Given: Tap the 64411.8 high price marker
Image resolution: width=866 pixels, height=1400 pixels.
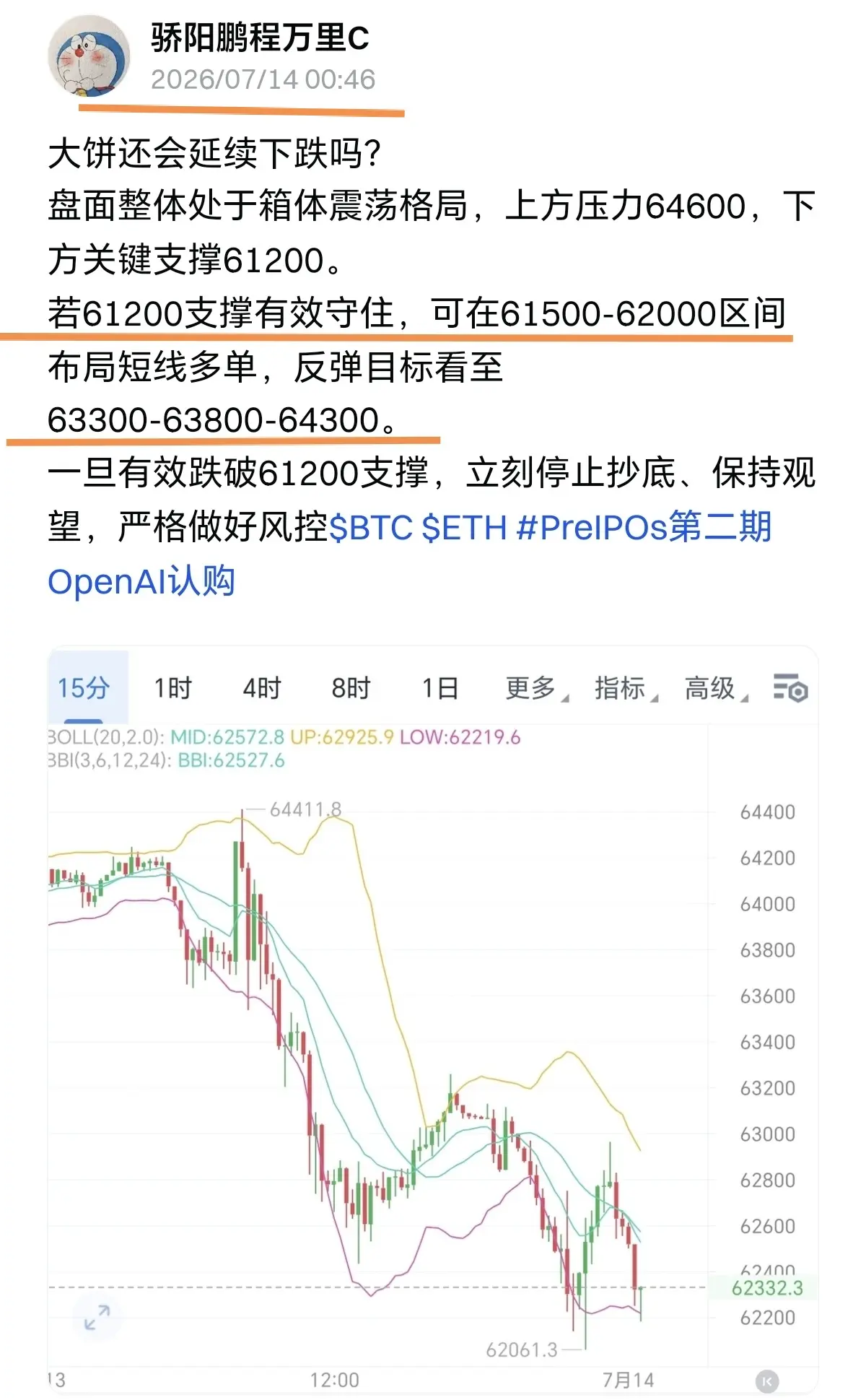Looking at the screenshot, I should click(305, 809).
